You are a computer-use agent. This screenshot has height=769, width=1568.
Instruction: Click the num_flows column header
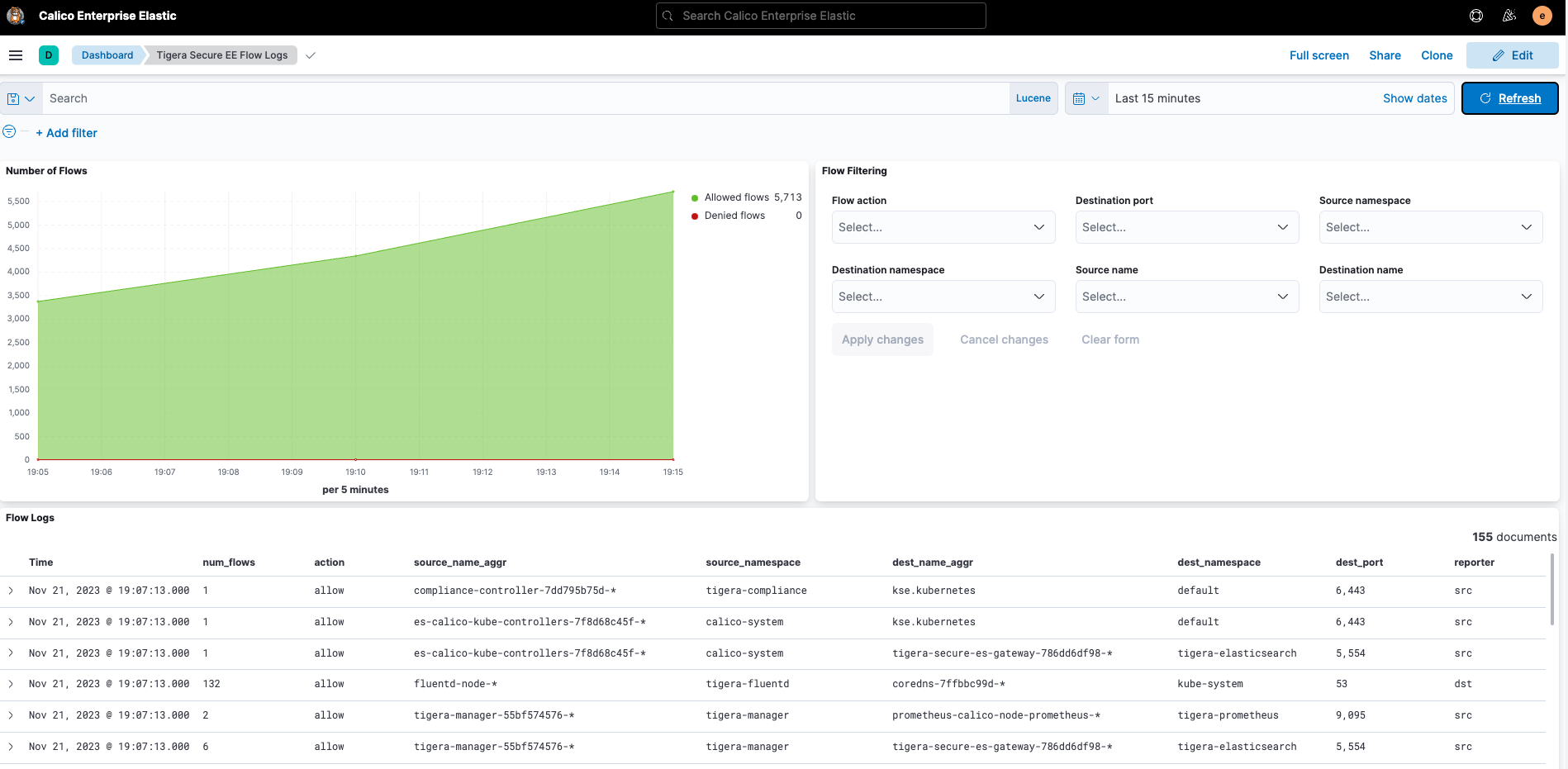(x=229, y=563)
